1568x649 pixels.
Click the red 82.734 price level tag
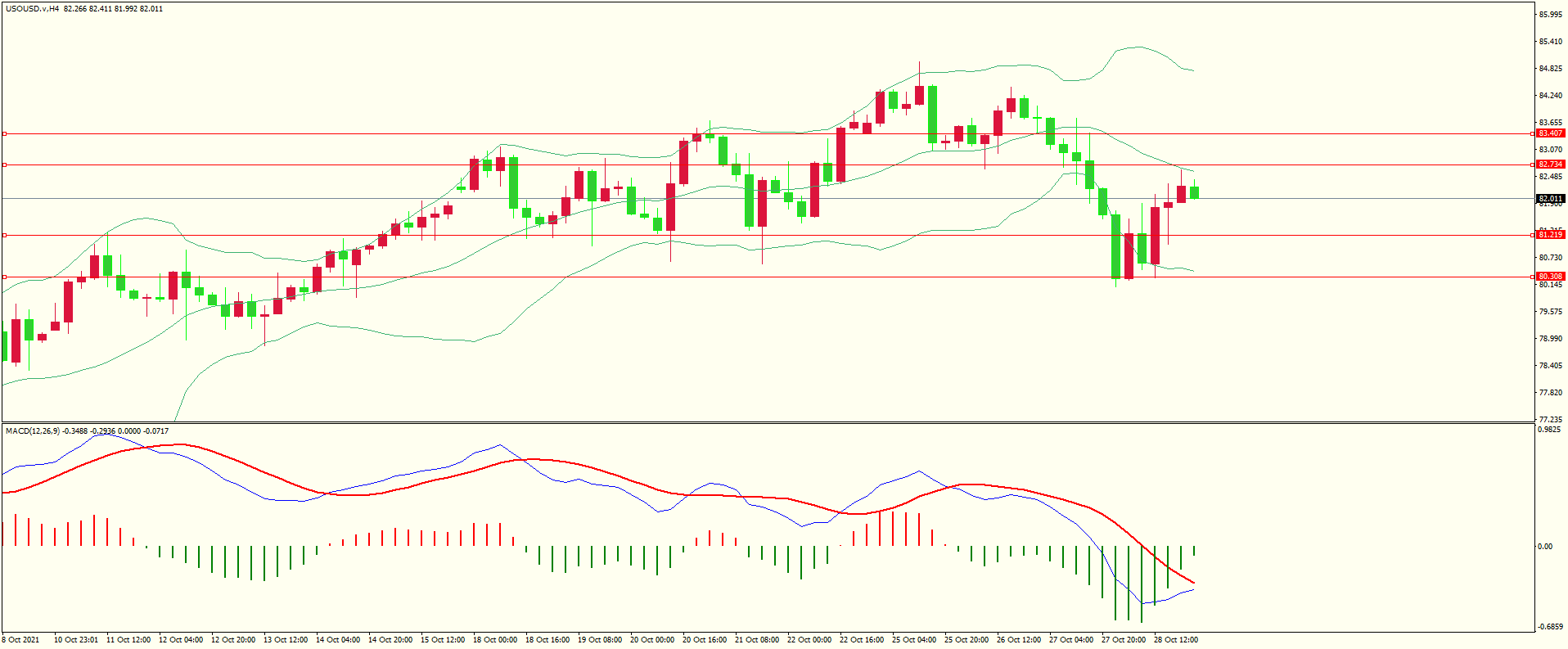(1550, 165)
